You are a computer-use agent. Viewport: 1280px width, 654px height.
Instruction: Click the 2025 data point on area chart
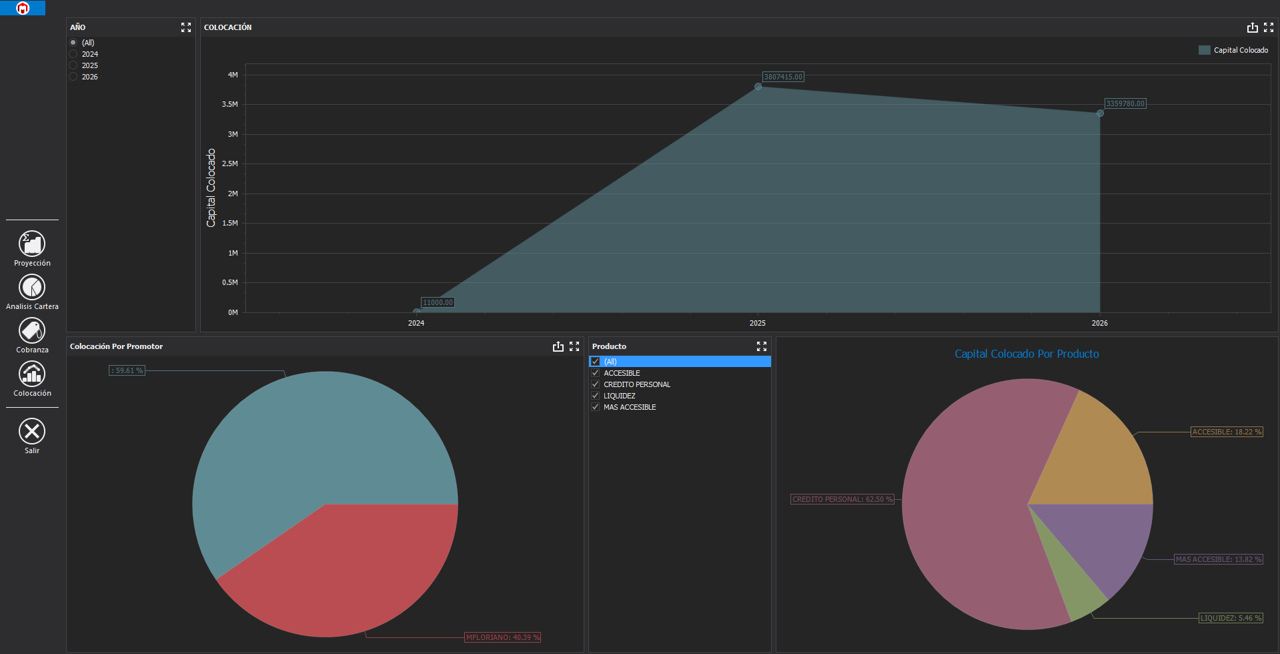click(x=758, y=87)
